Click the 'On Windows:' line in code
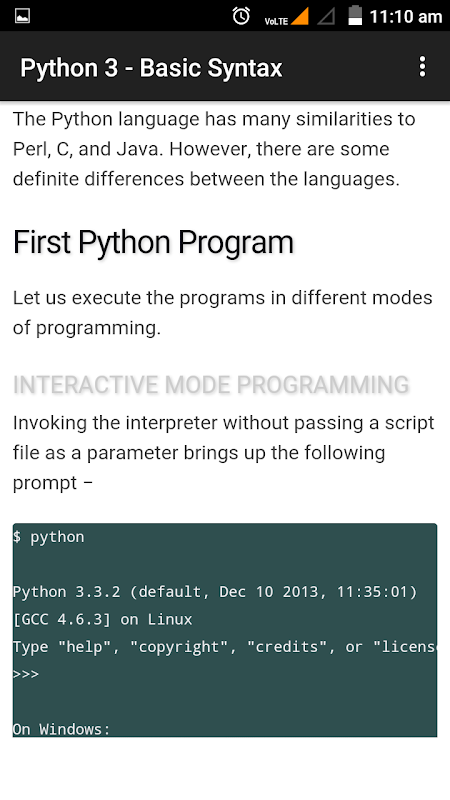This screenshot has width=450, height=800. click(62, 729)
